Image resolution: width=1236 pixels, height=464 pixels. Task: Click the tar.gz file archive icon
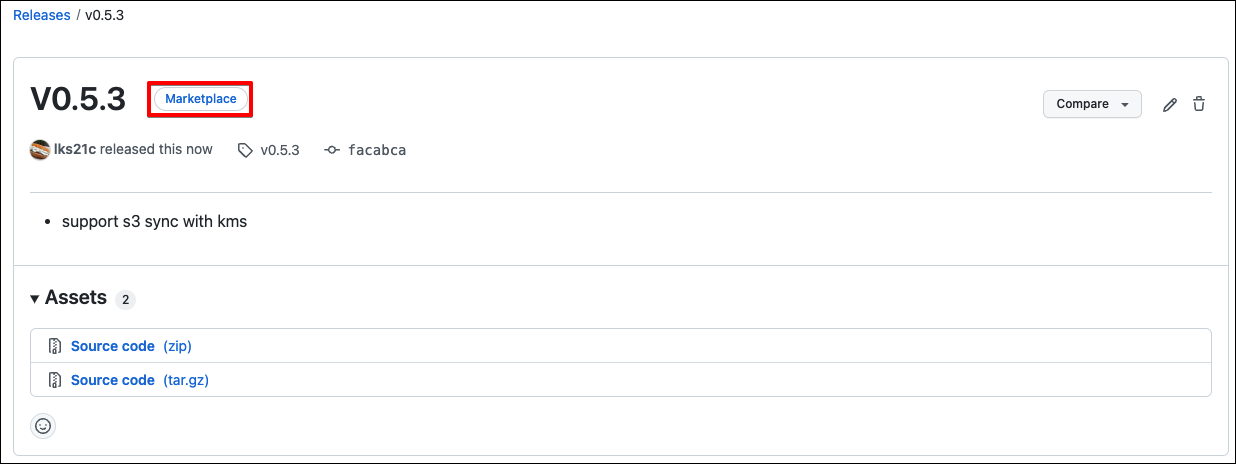56,380
